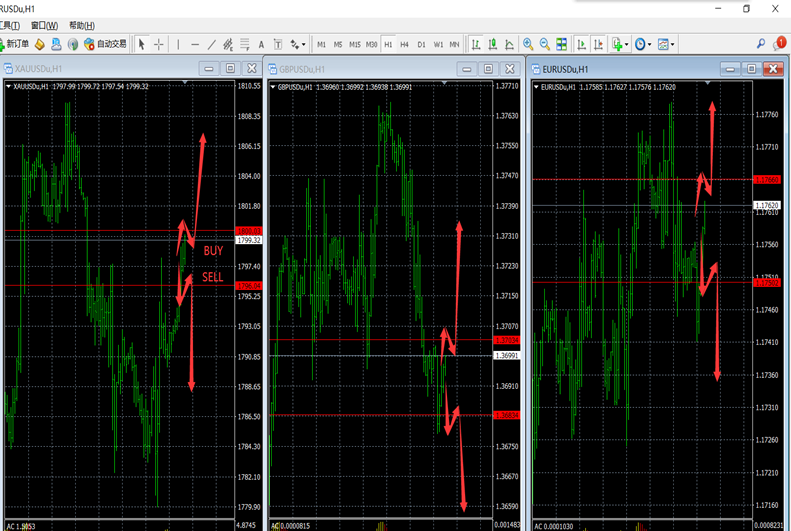This screenshot has width=791, height=531.
Task: Select the equidistant channel tool
Action: point(228,44)
